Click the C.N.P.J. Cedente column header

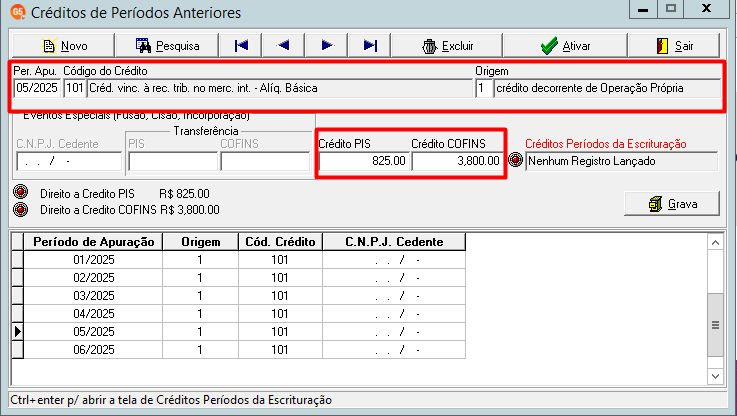[394, 242]
